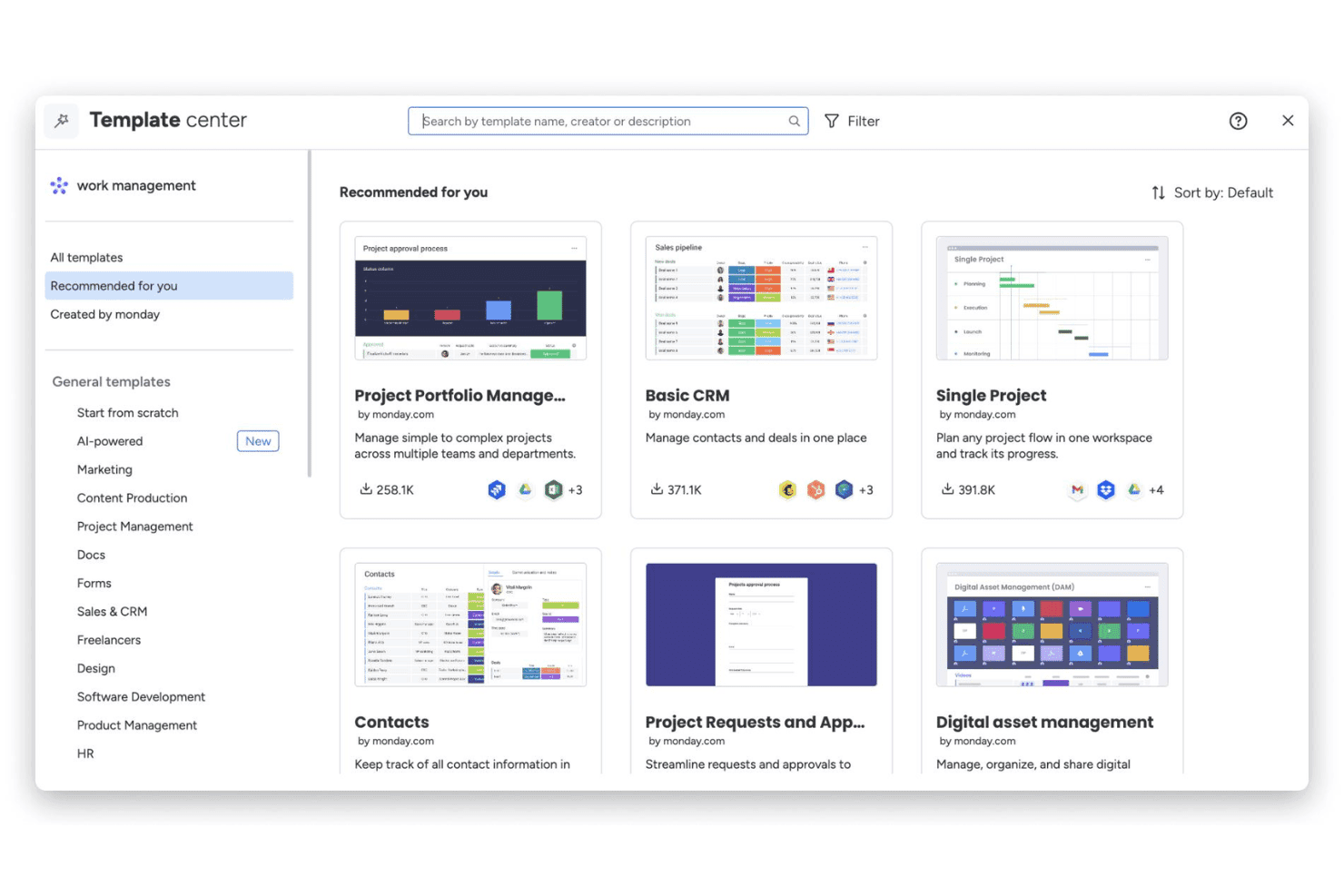Open Contacts preview thumbnail
Image resolution: width=1344 pixels, height=896 pixels.
click(x=470, y=625)
